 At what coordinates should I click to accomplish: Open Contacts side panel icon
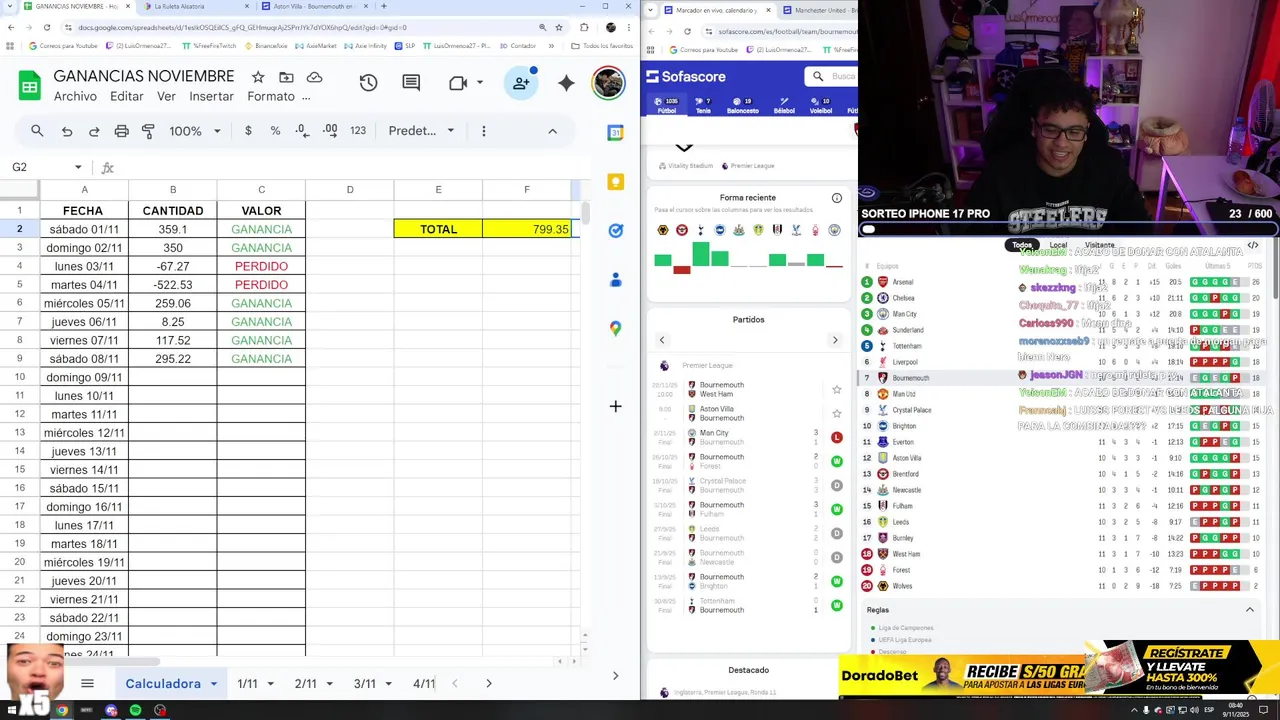615,279
